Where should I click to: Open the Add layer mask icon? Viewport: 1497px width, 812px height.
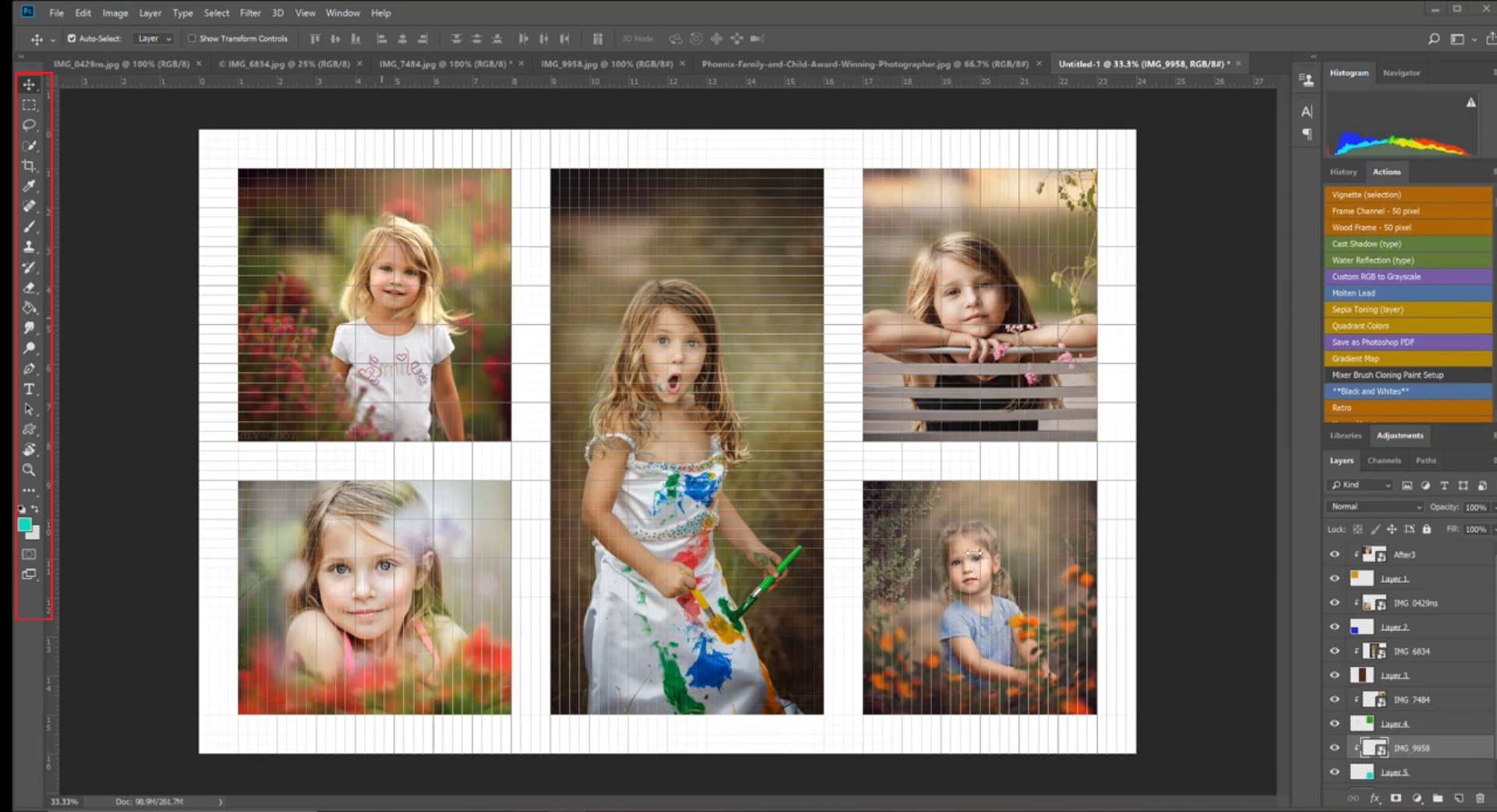click(x=1395, y=799)
